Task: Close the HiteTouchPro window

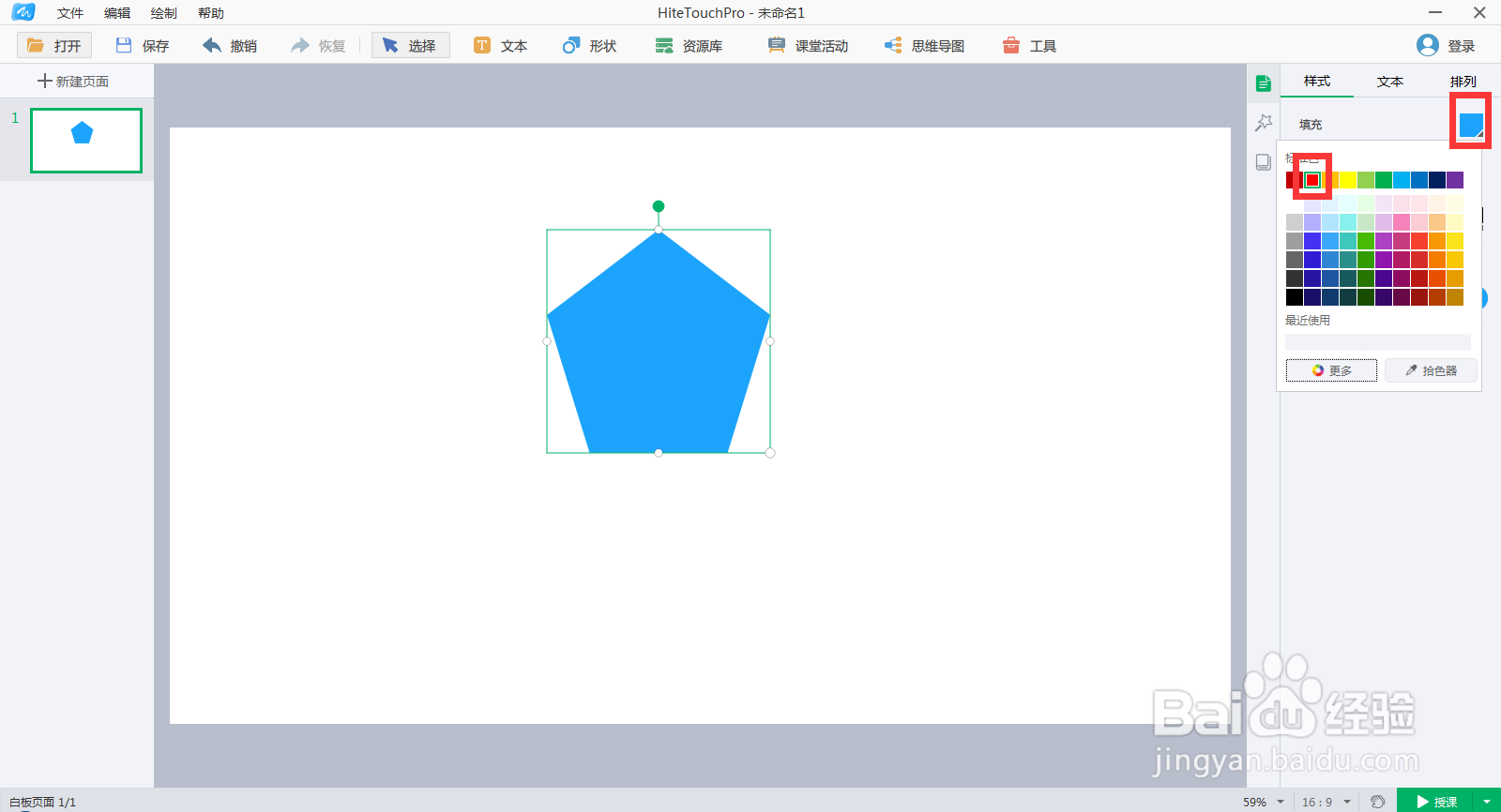Action: click(x=1479, y=12)
